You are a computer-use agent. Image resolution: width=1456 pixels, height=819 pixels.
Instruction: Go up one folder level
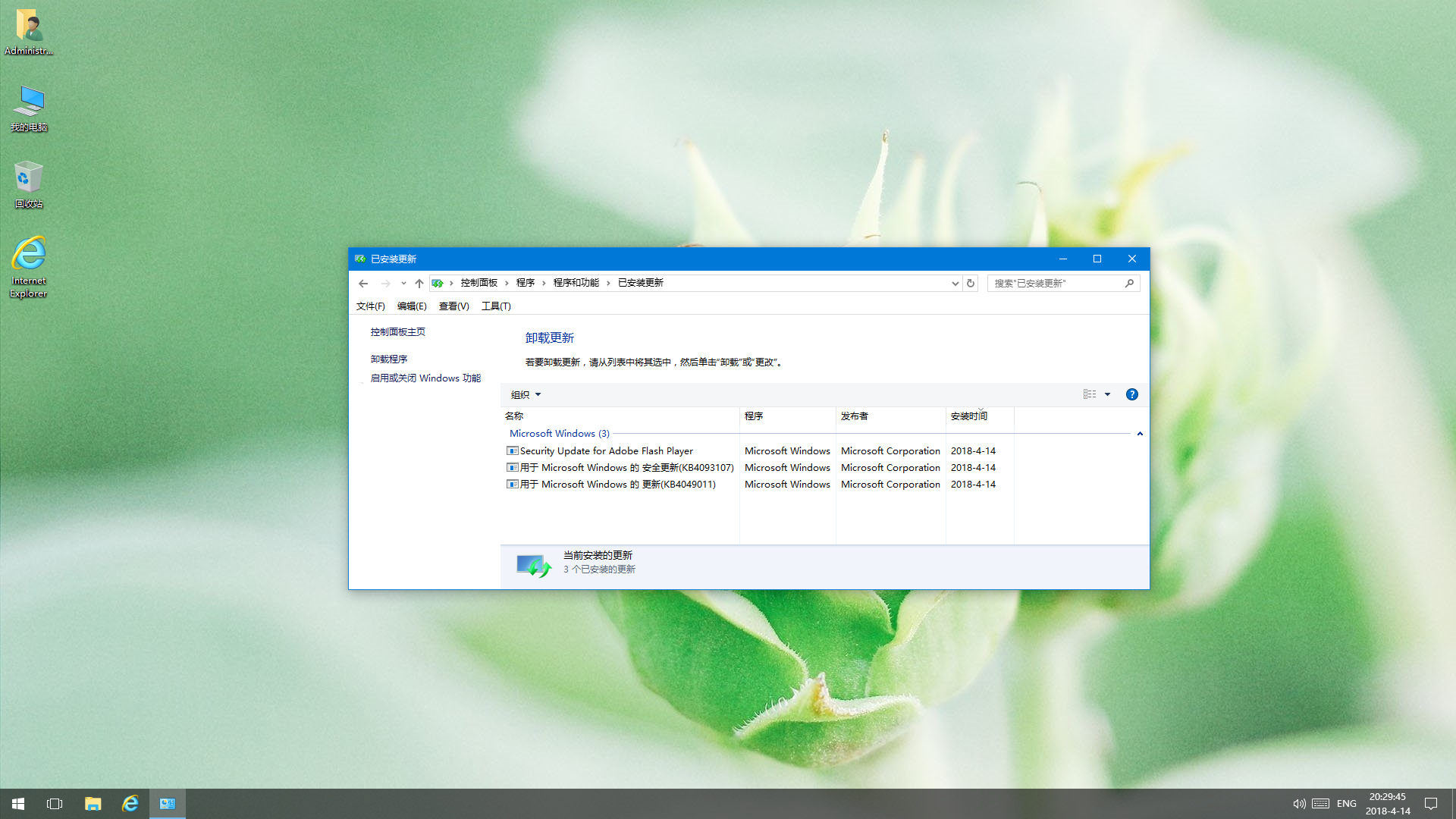419,283
